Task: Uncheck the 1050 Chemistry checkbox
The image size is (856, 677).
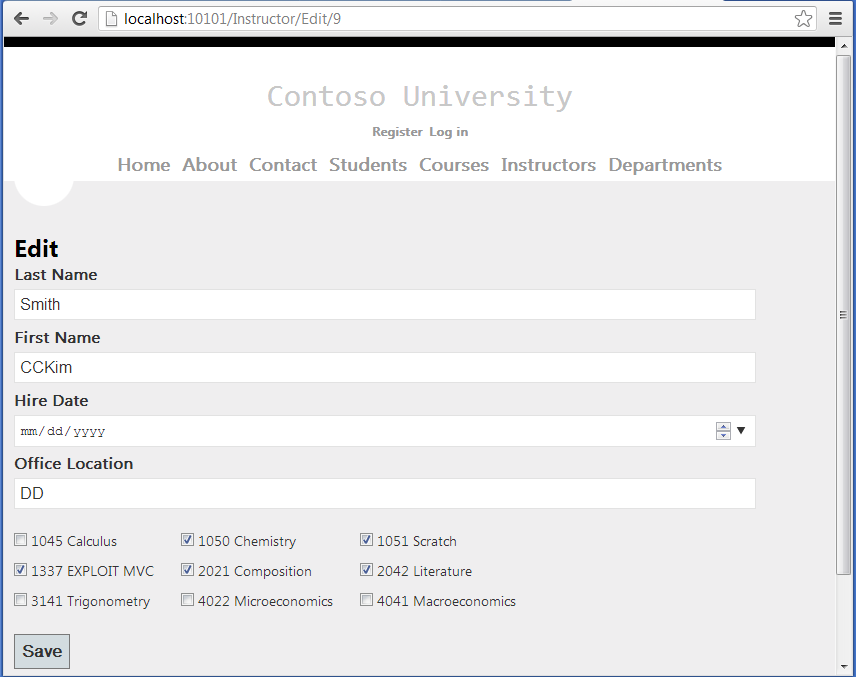Action: click(x=187, y=540)
